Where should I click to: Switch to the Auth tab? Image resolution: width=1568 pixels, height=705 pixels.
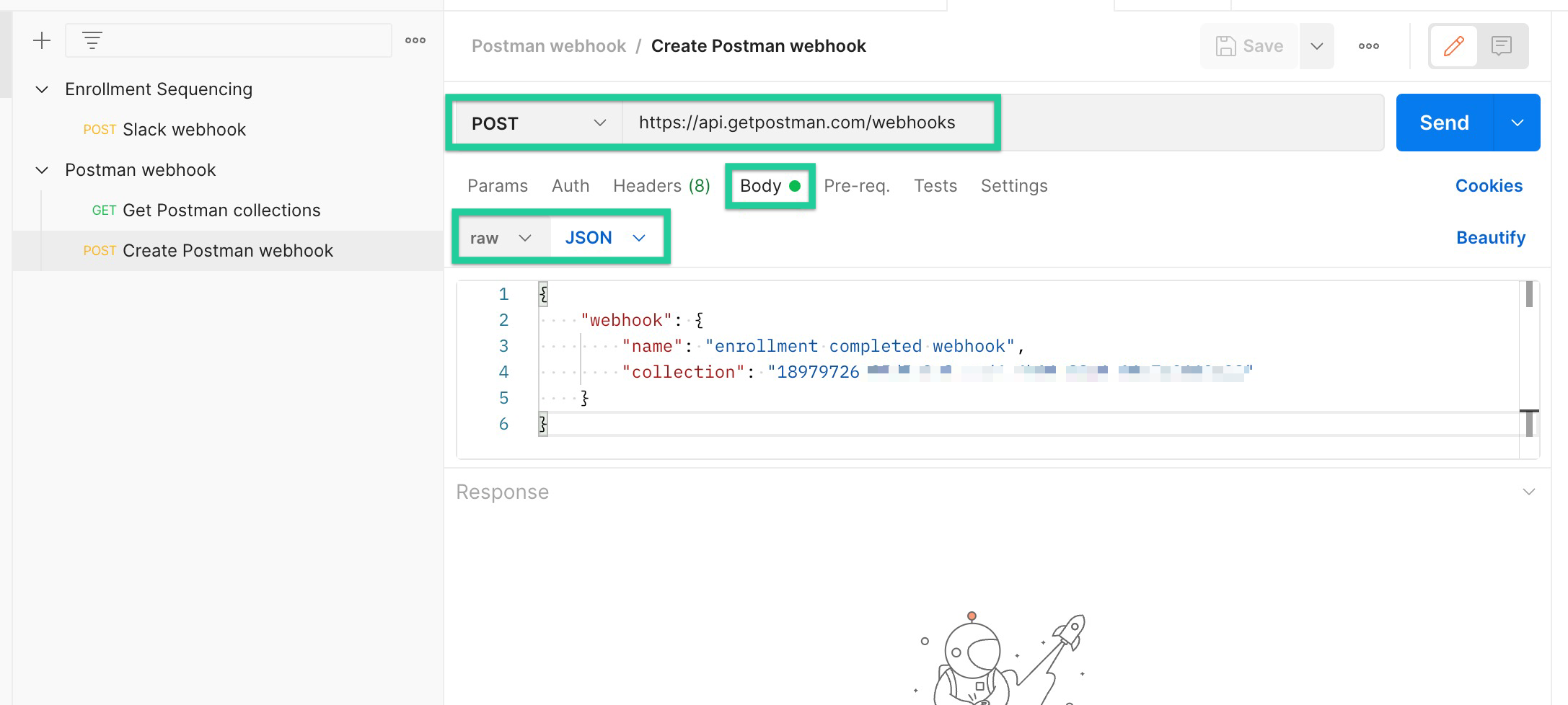pyautogui.click(x=571, y=186)
